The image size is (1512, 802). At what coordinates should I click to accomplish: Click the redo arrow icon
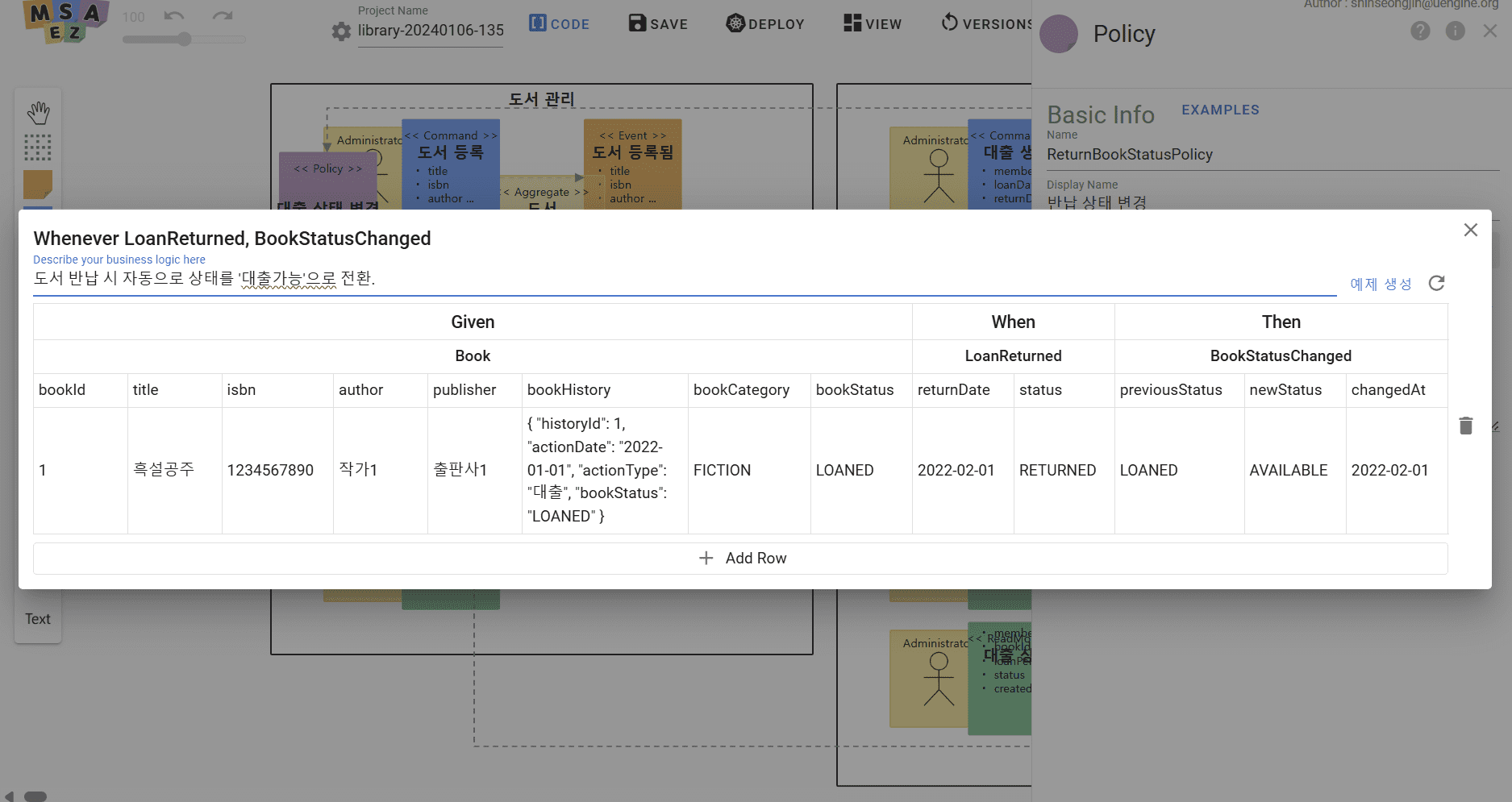click(223, 17)
